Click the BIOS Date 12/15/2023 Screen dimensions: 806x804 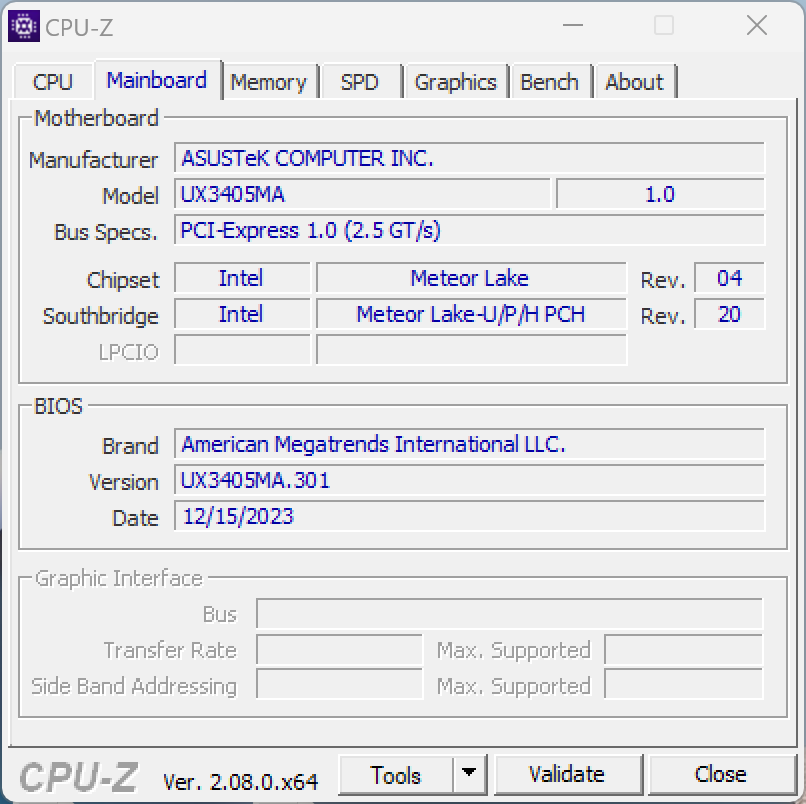click(469, 516)
